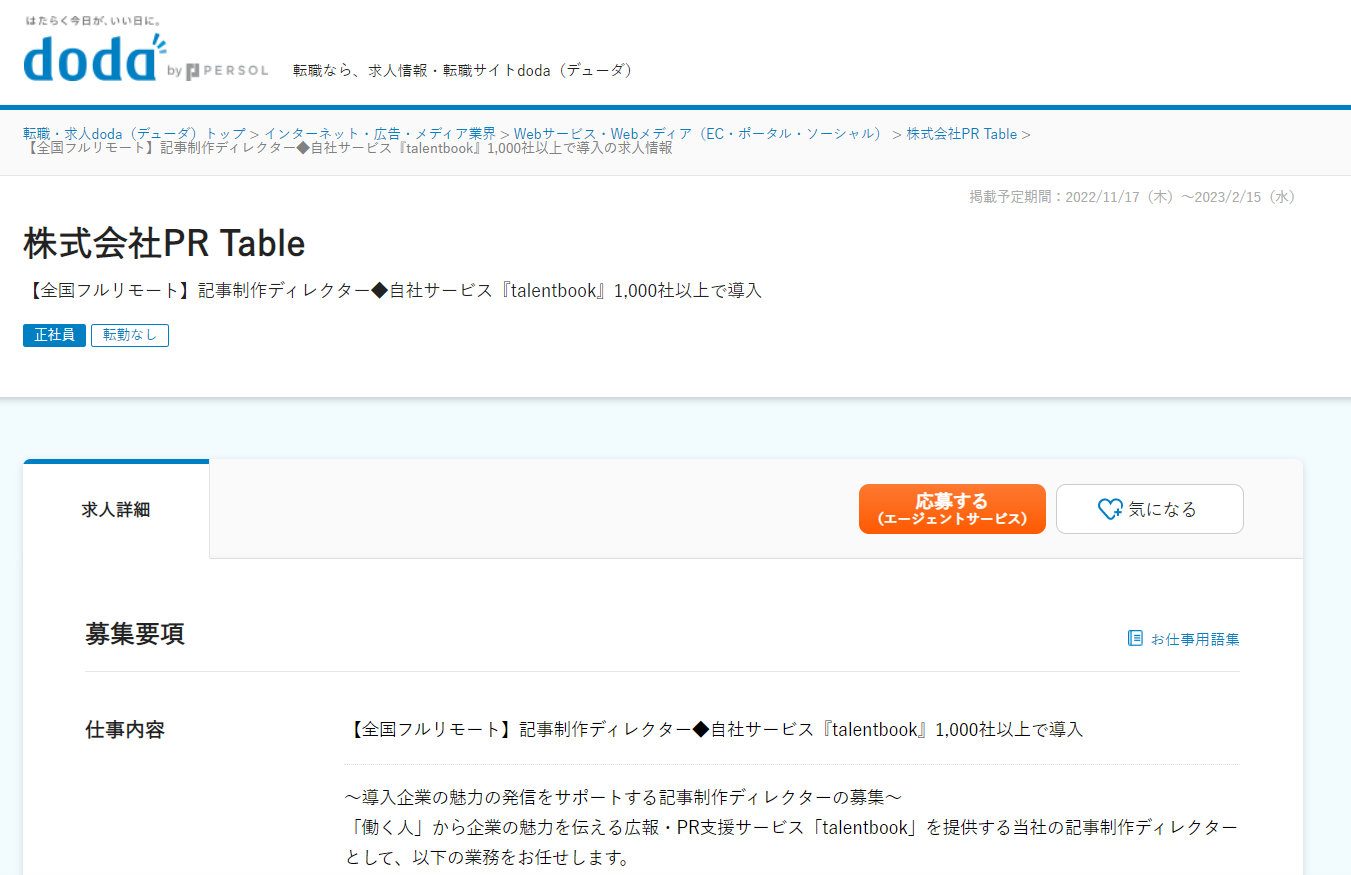Open the 求人詳細 tab
1351x875 pixels.
[x=116, y=509]
